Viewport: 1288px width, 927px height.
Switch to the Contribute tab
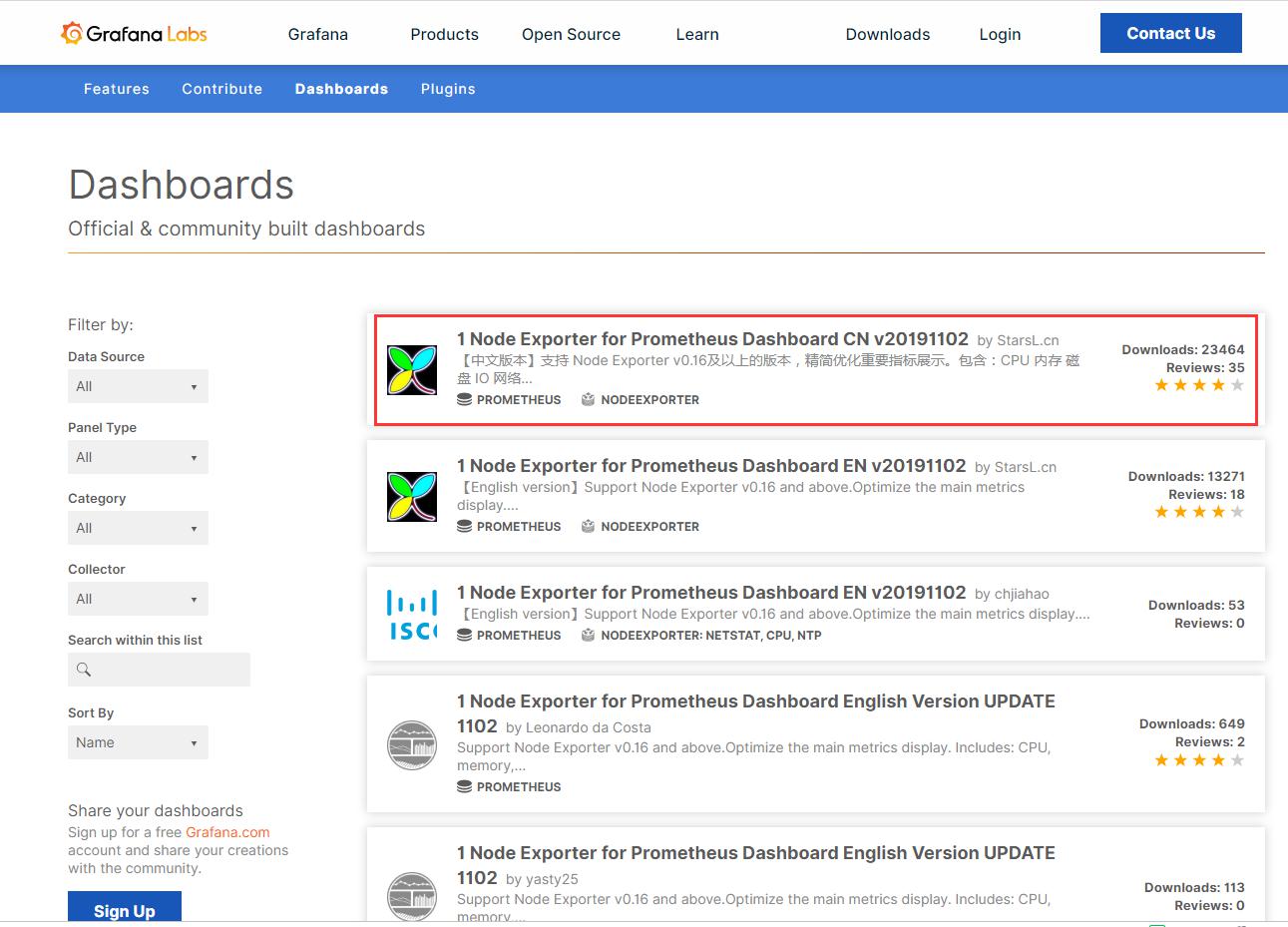coord(221,89)
